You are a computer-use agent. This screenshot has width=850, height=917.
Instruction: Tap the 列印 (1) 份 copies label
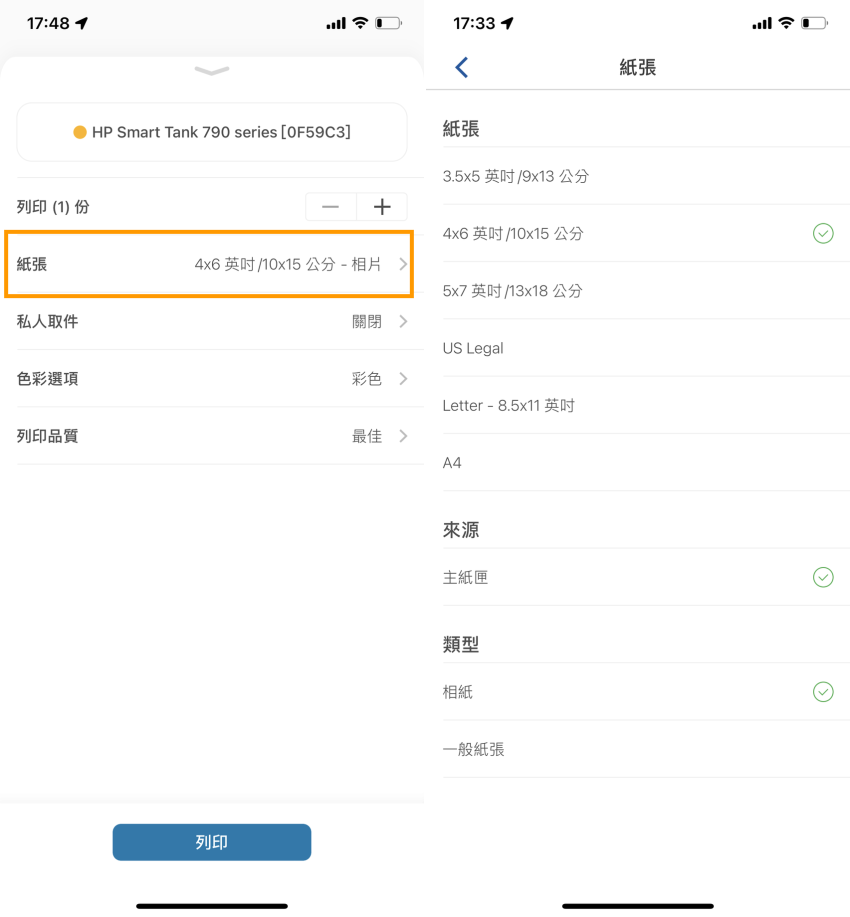click(x=53, y=206)
